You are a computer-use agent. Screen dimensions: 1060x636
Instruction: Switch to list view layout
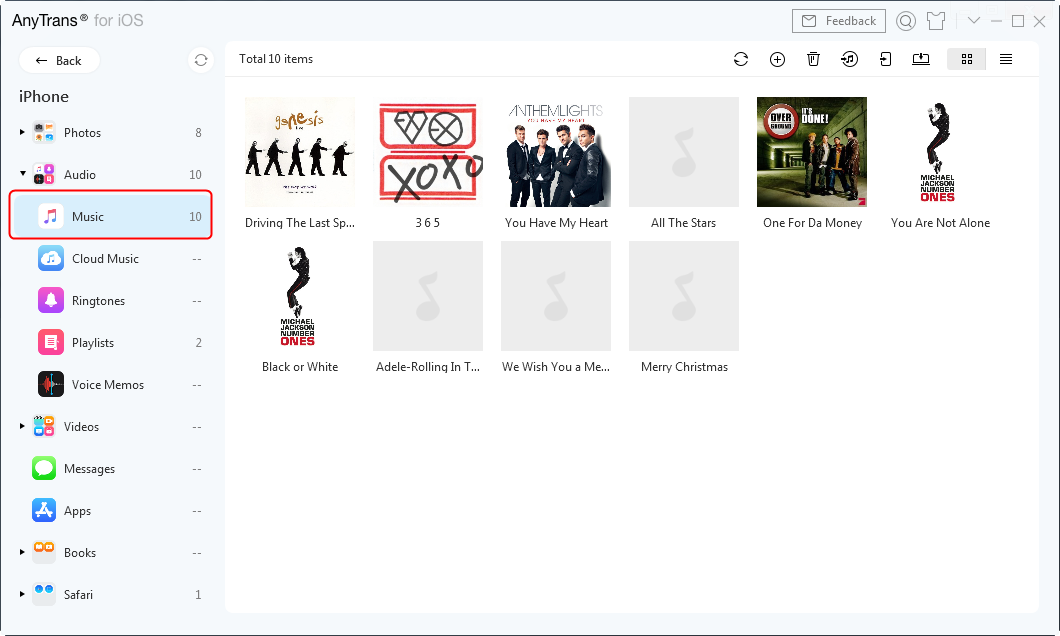tap(1006, 59)
